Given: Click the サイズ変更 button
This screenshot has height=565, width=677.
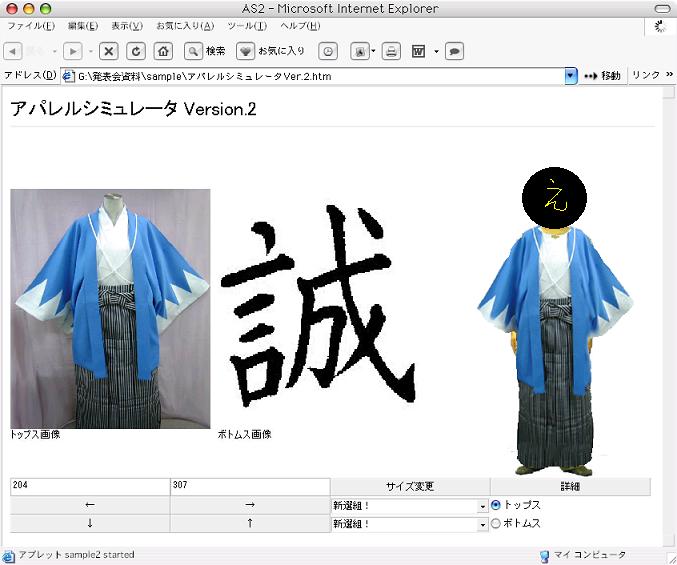Looking at the screenshot, I should coord(410,486).
